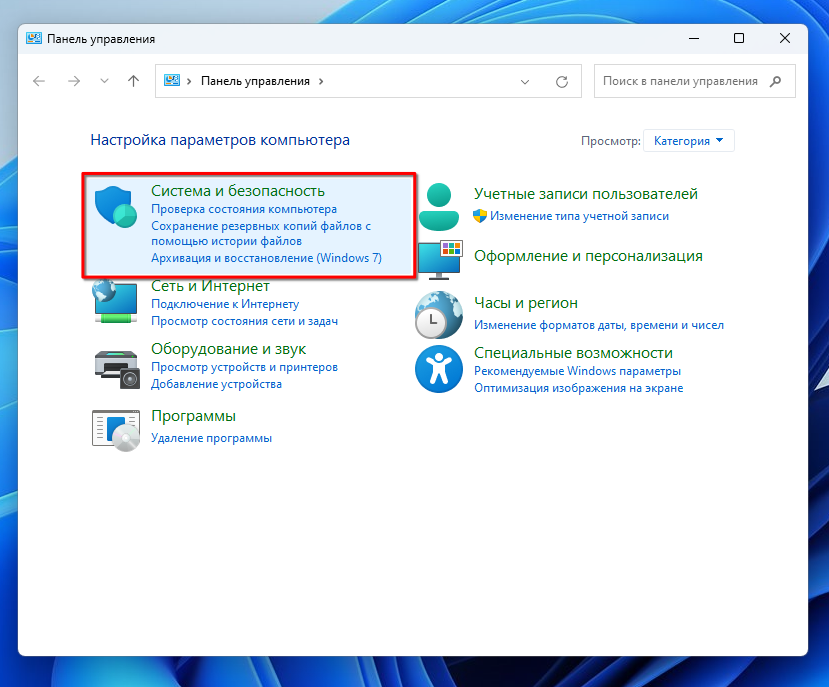The width and height of the screenshot is (829, 687).
Task: Open the Hardware and Sound printer icon
Action: coord(117,369)
